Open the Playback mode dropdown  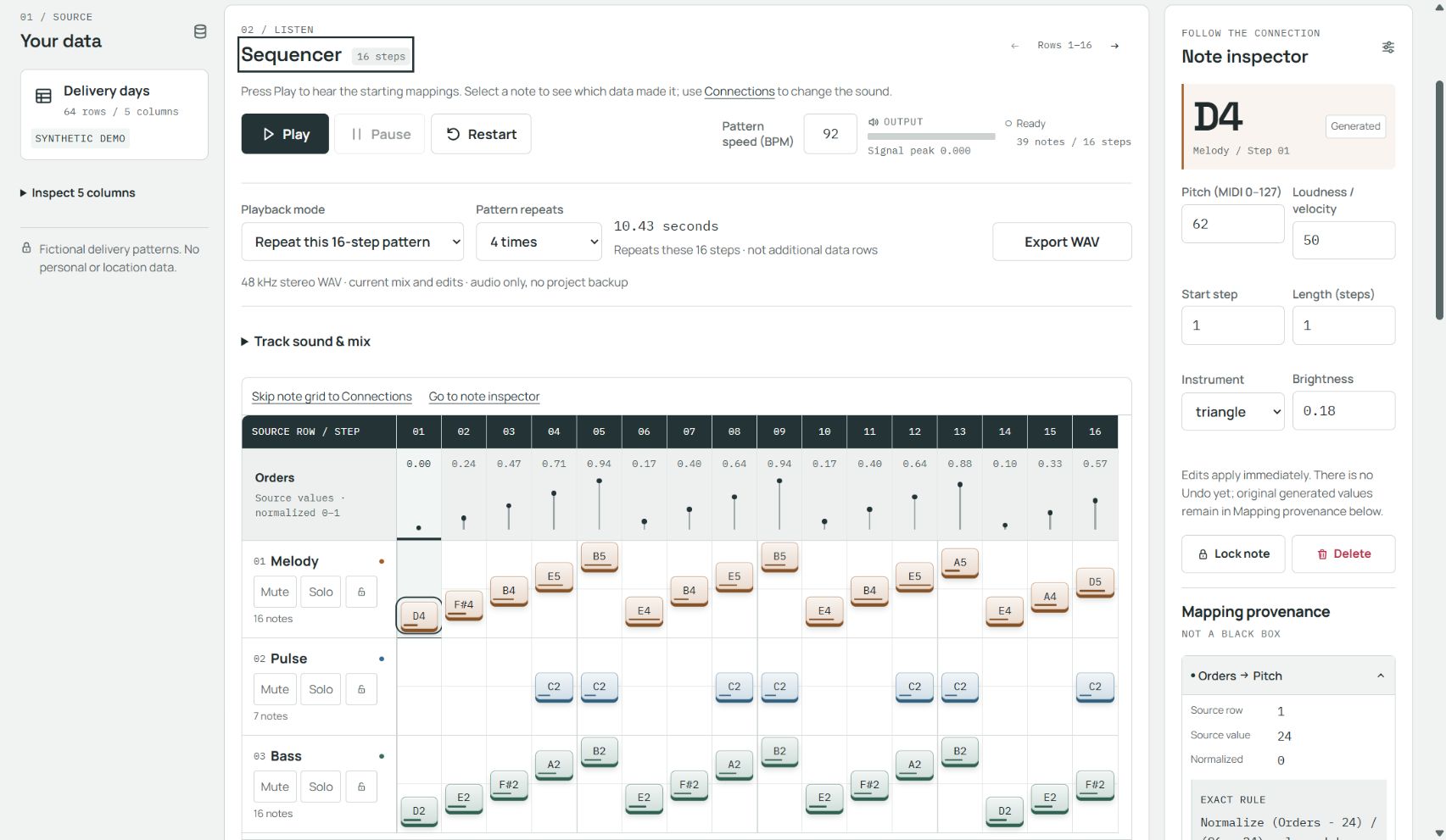tap(353, 242)
